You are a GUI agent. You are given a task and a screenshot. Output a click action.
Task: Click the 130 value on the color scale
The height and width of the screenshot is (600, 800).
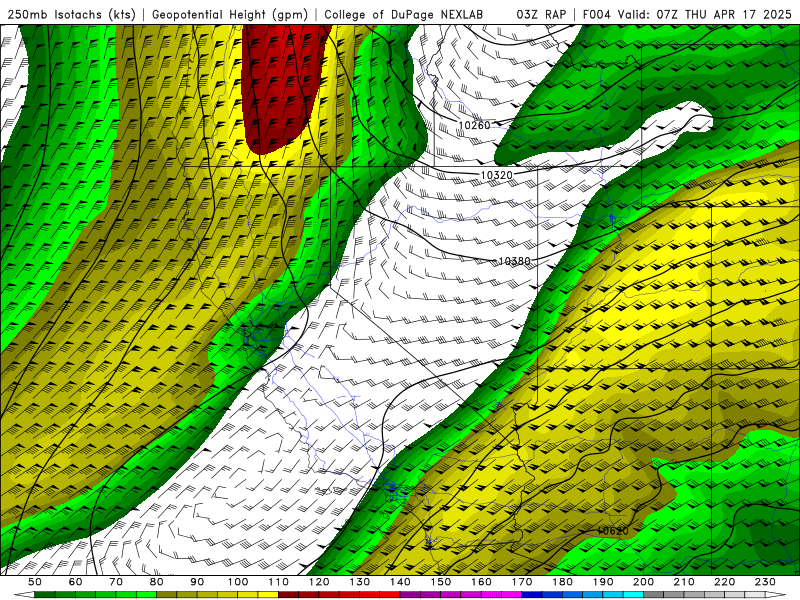pyautogui.click(x=360, y=582)
